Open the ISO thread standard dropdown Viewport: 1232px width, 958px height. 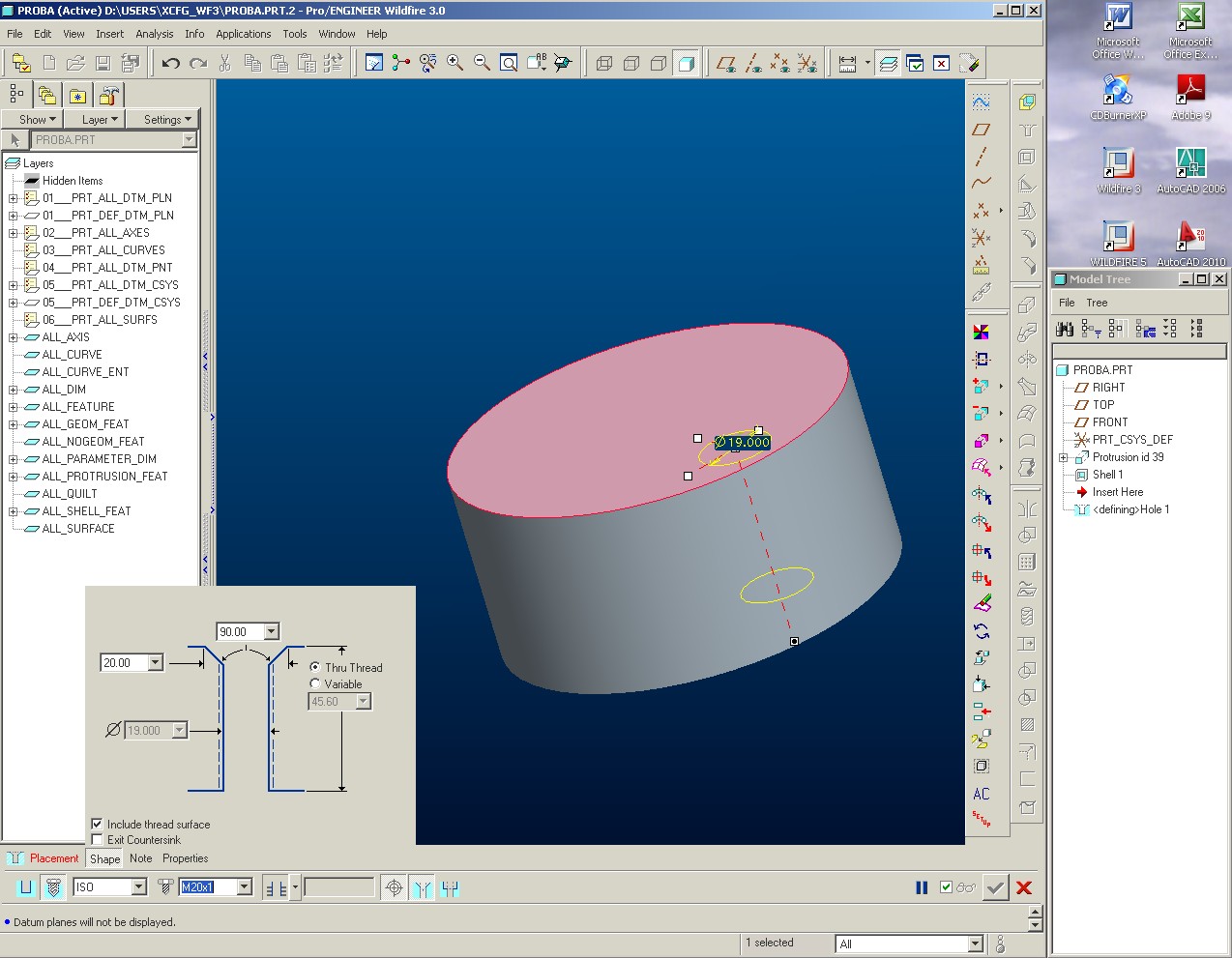click(139, 886)
